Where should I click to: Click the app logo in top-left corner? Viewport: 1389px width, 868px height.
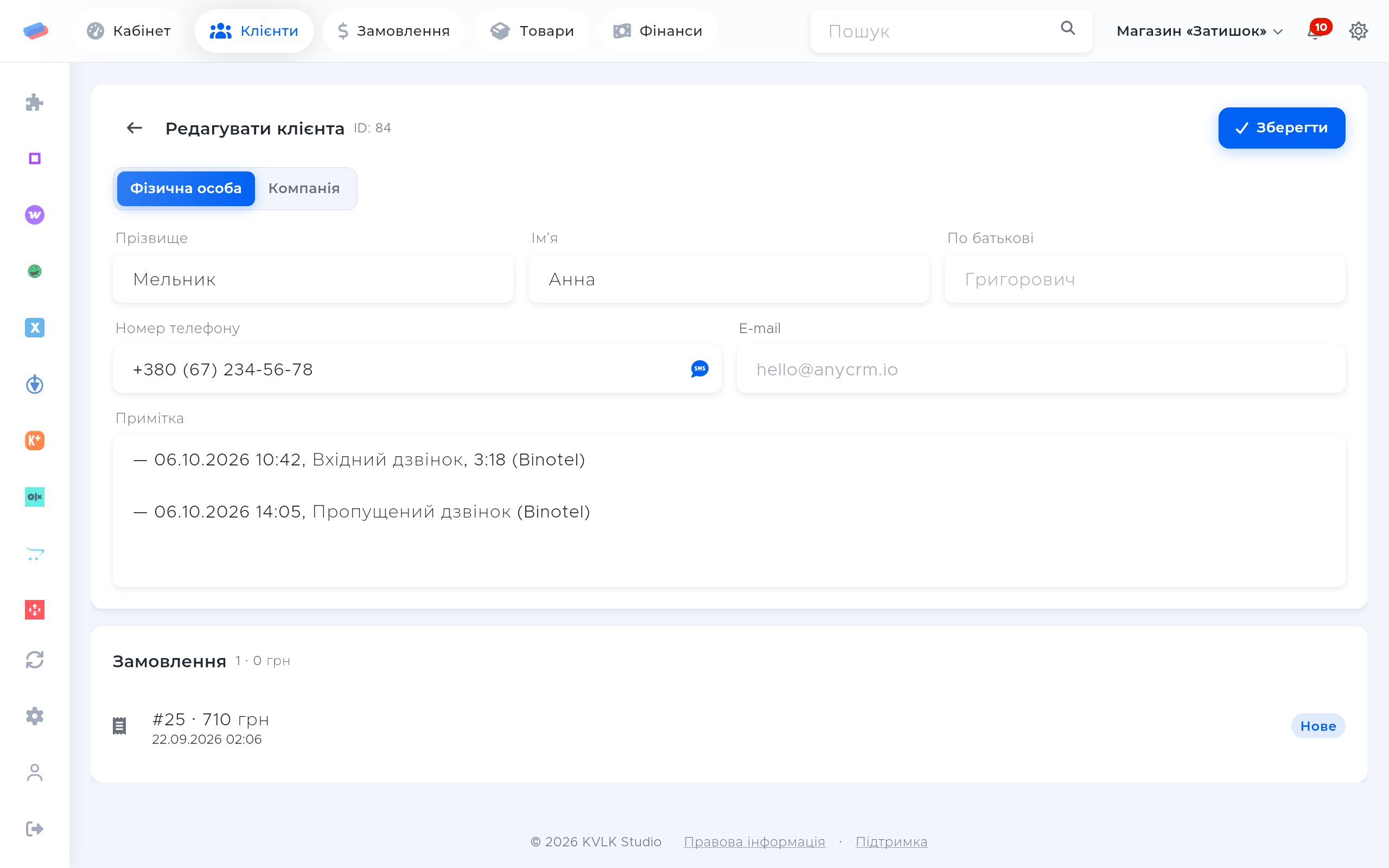click(36, 30)
